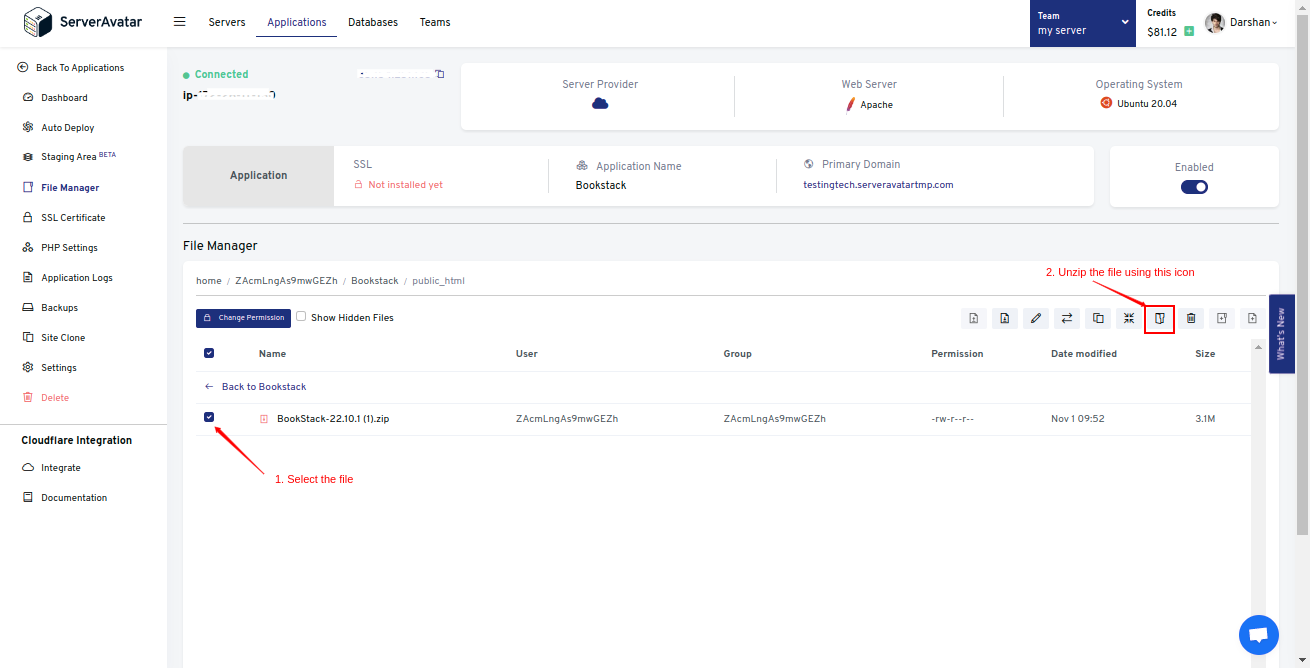
Task: Toggle the Enabled application switch
Action: tap(1194, 187)
